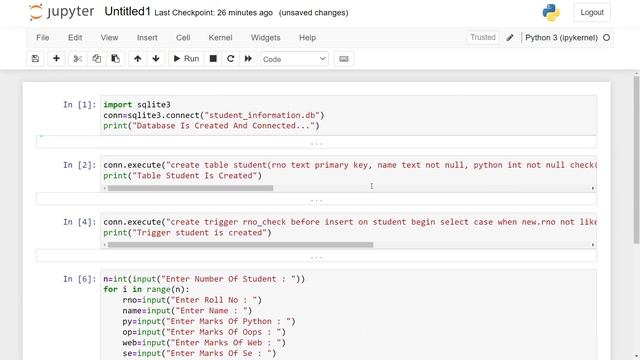Click the "Enter Roll No" input line
This screenshot has height=360, width=640.
click(x=192, y=300)
